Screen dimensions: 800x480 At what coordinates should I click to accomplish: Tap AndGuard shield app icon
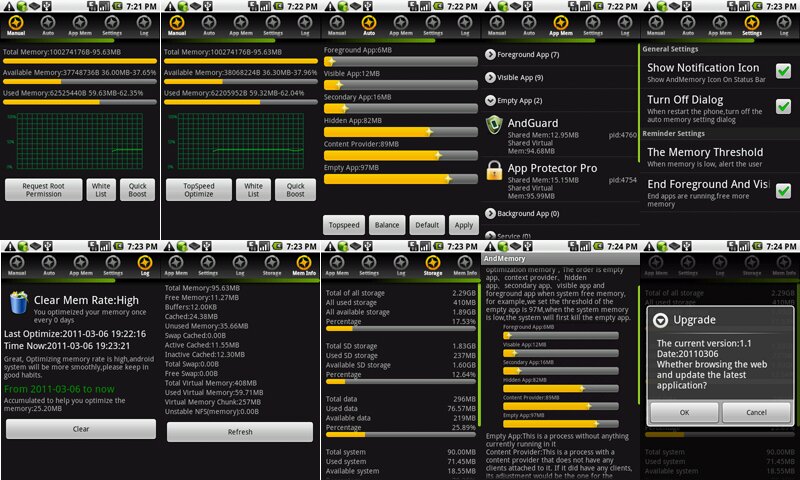click(x=494, y=125)
